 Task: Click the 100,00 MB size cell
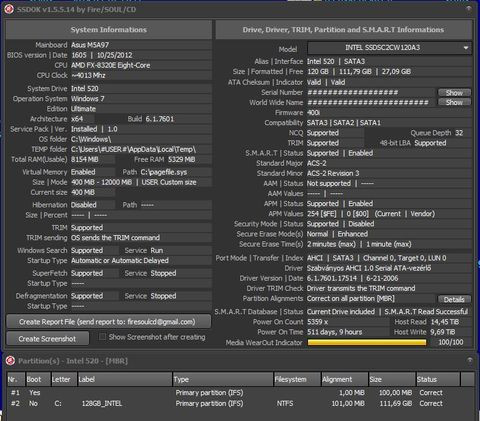395,393
